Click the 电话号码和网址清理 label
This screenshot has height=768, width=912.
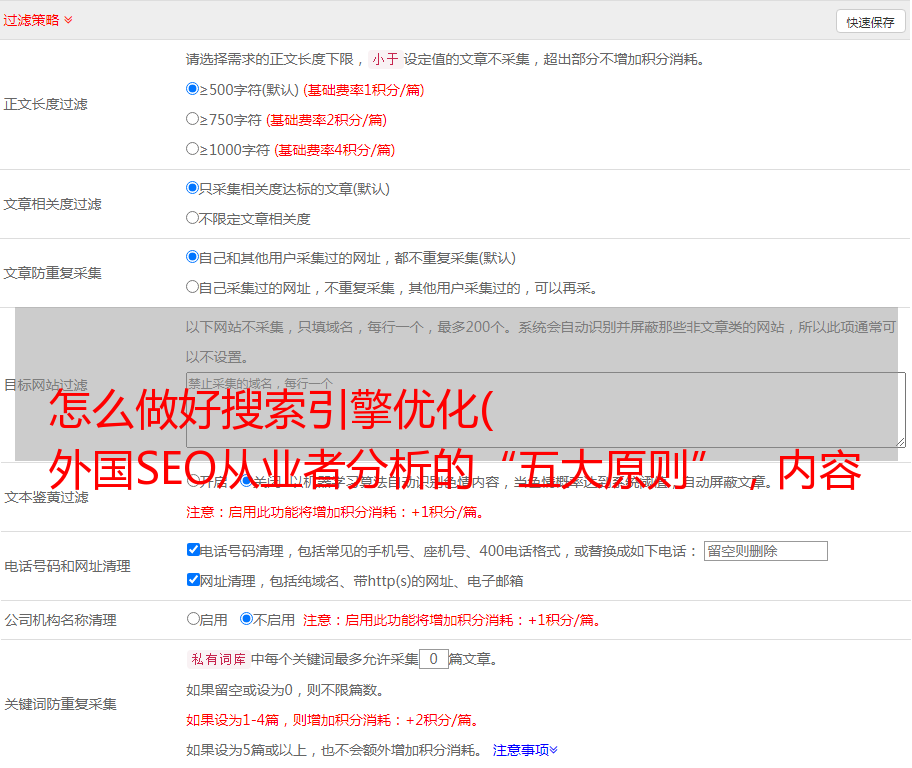(67, 566)
